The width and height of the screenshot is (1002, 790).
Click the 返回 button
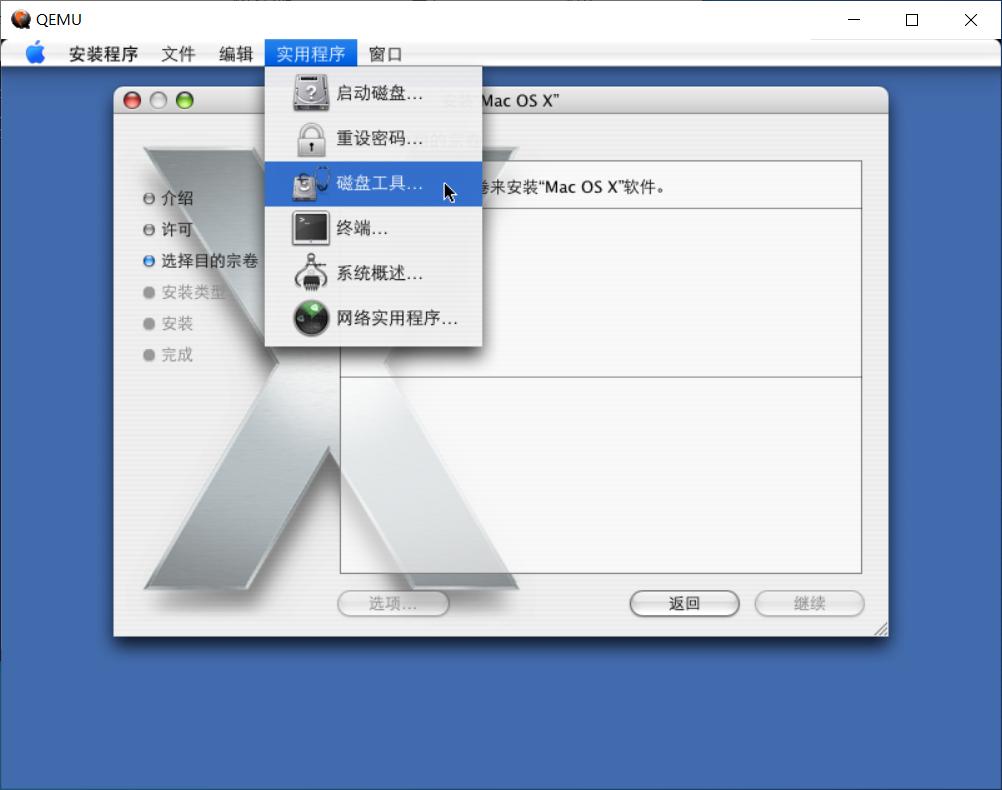click(x=684, y=603)
